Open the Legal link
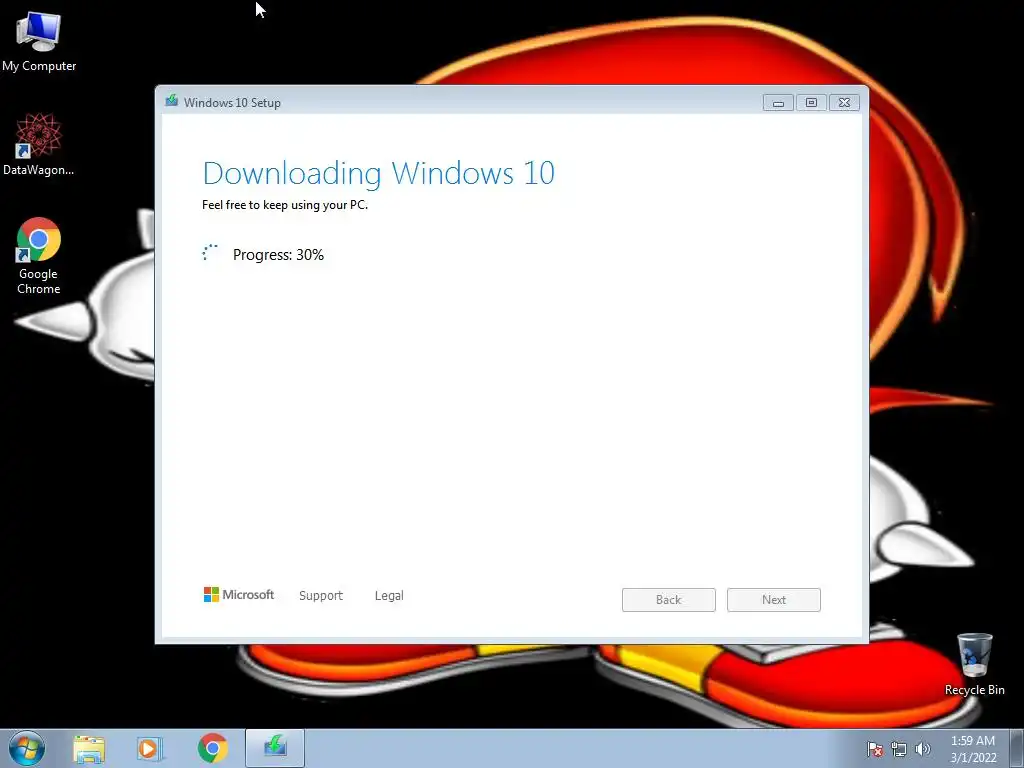Viewport: 1024px width, 768px height. pyautogui.click(x=389, y=596)
